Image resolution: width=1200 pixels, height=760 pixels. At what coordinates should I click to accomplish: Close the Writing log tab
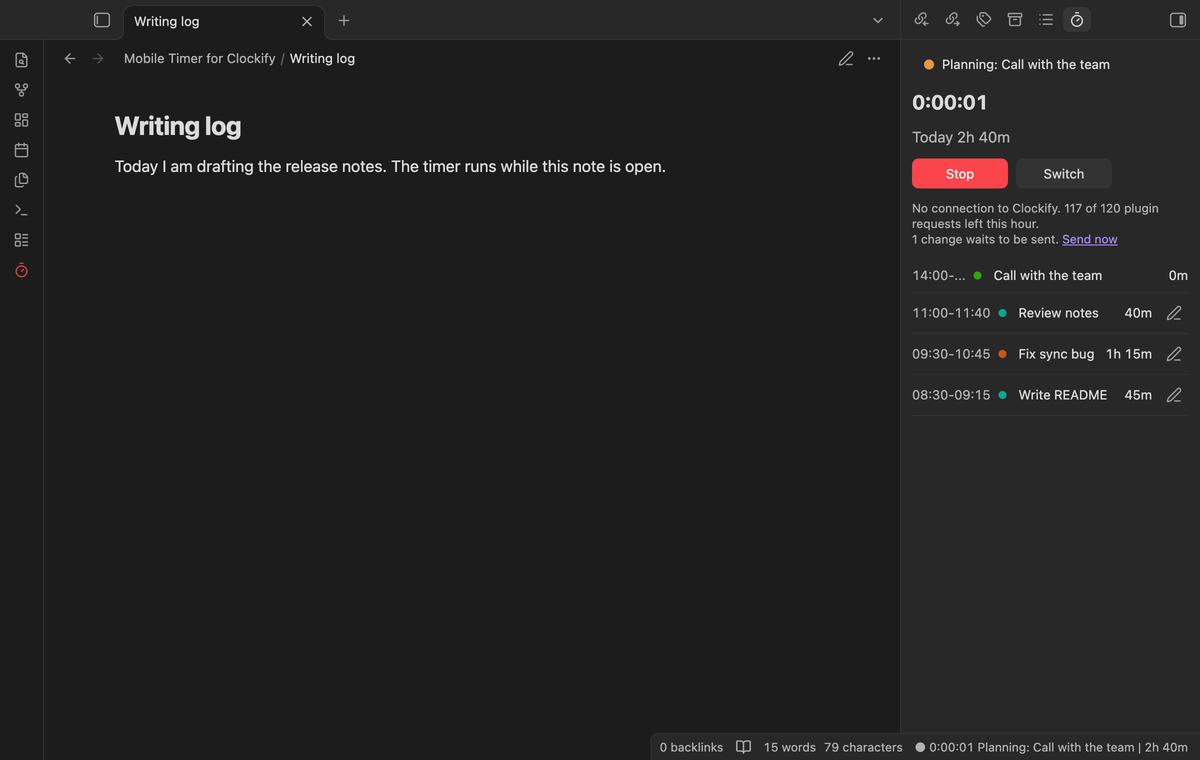click(307, 21)
